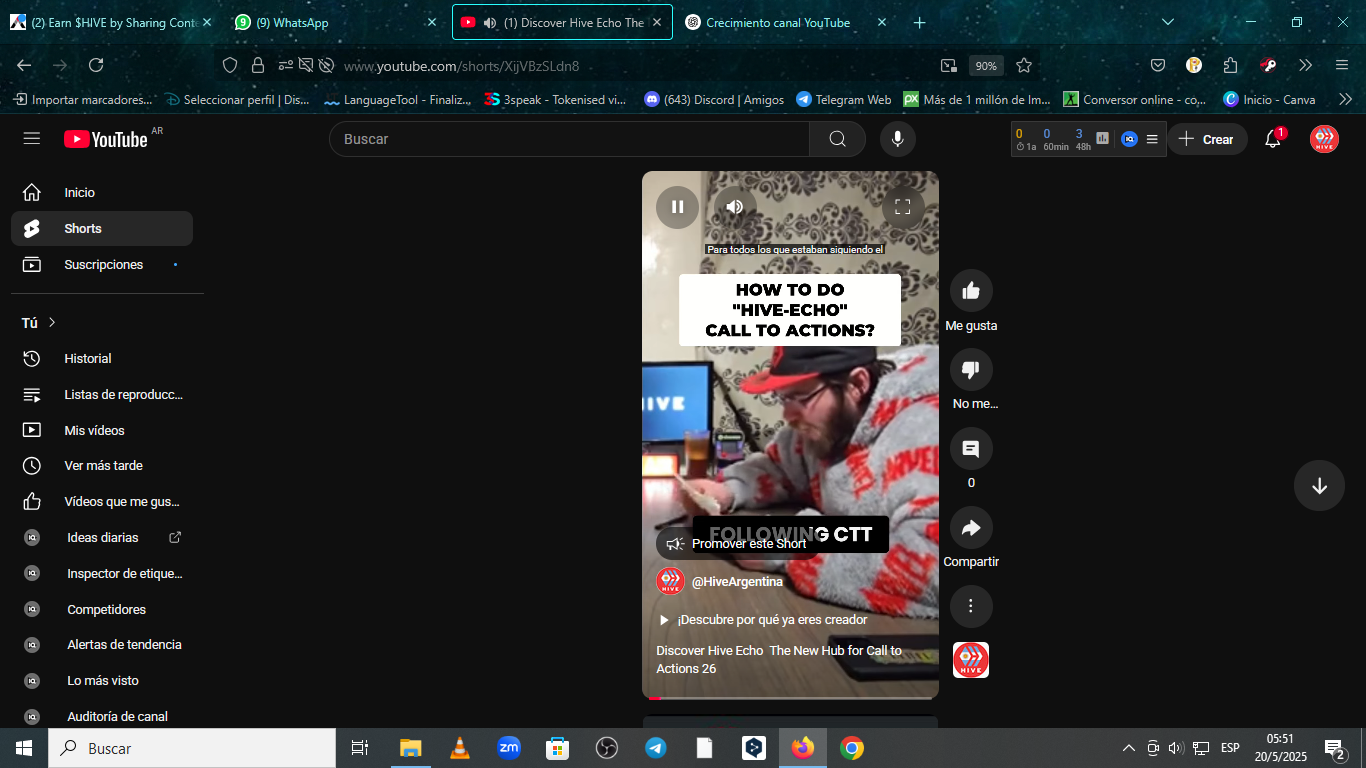
Task: Show more bookmarks chevron
Action: tap(1345, 100)
